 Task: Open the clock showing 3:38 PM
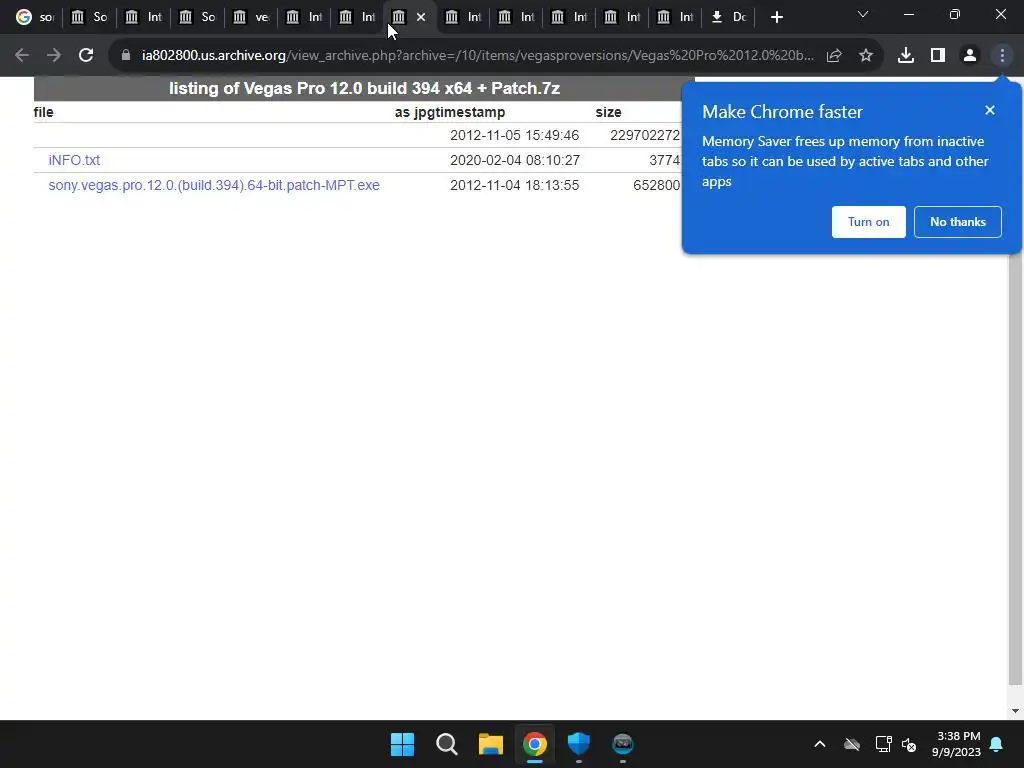pos(957,744)
